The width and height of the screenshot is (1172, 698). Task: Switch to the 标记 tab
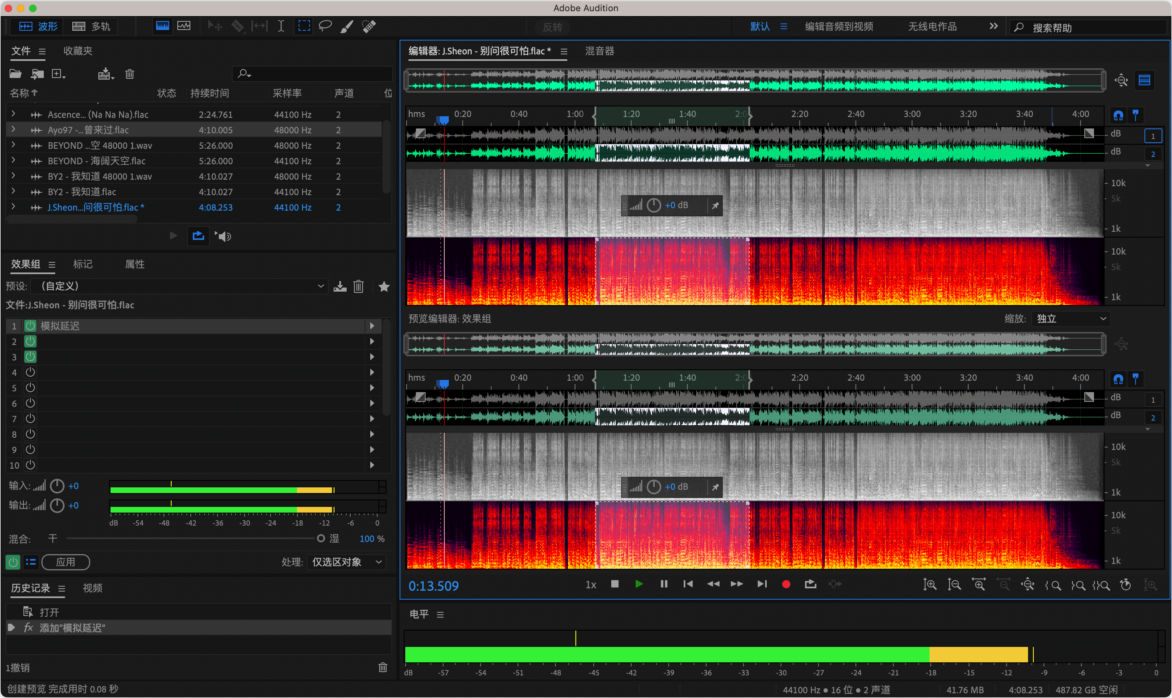pos(83,265)
